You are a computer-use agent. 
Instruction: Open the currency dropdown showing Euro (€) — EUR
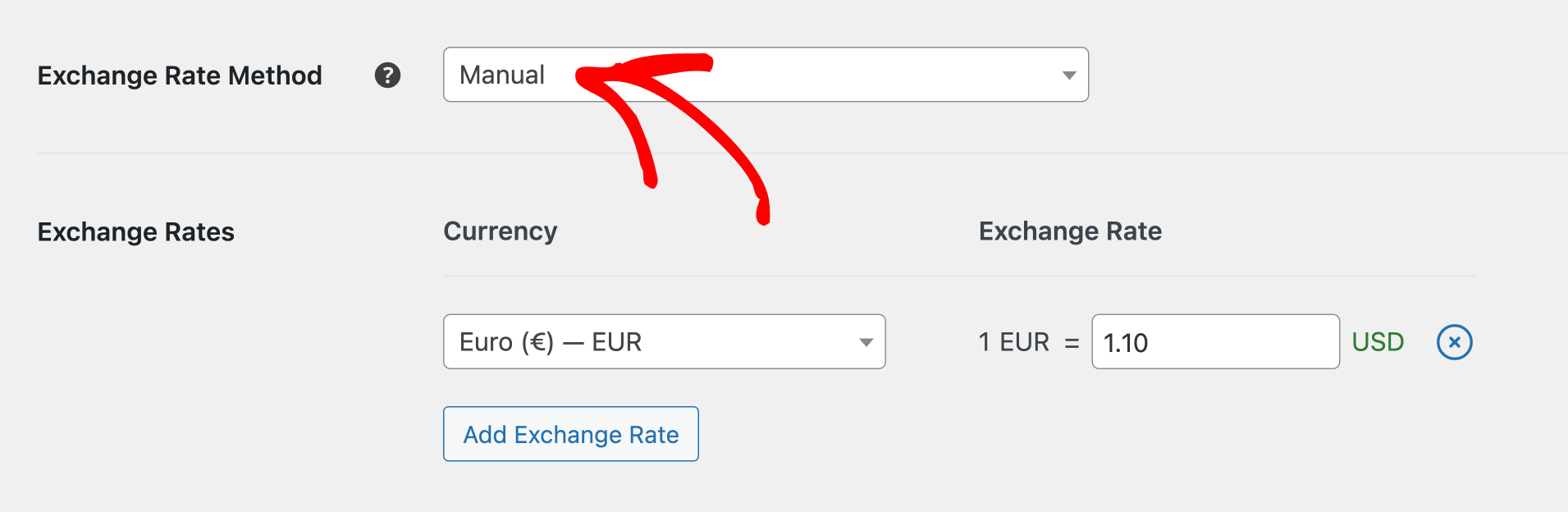[x=664, y=342]
